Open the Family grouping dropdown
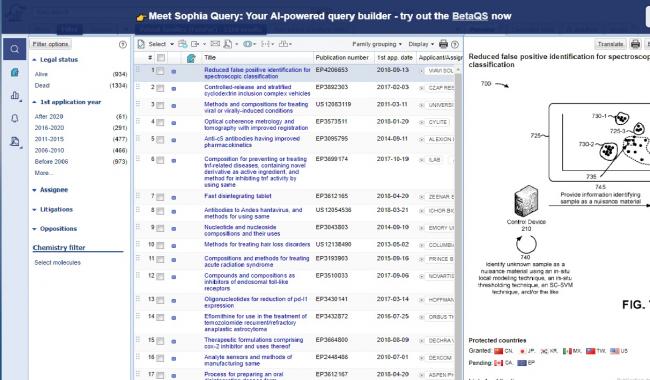The width and height of the screenshot is (650, 380). pos(377,44)
